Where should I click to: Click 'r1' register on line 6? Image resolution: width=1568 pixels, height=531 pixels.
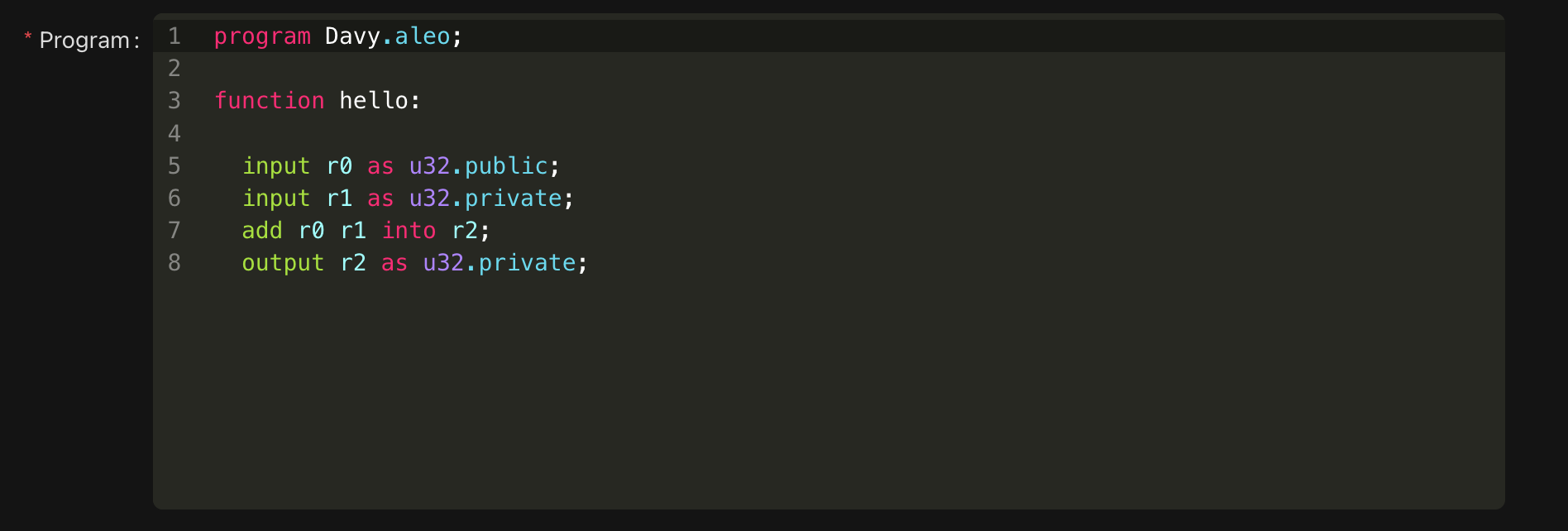[339, 199]
